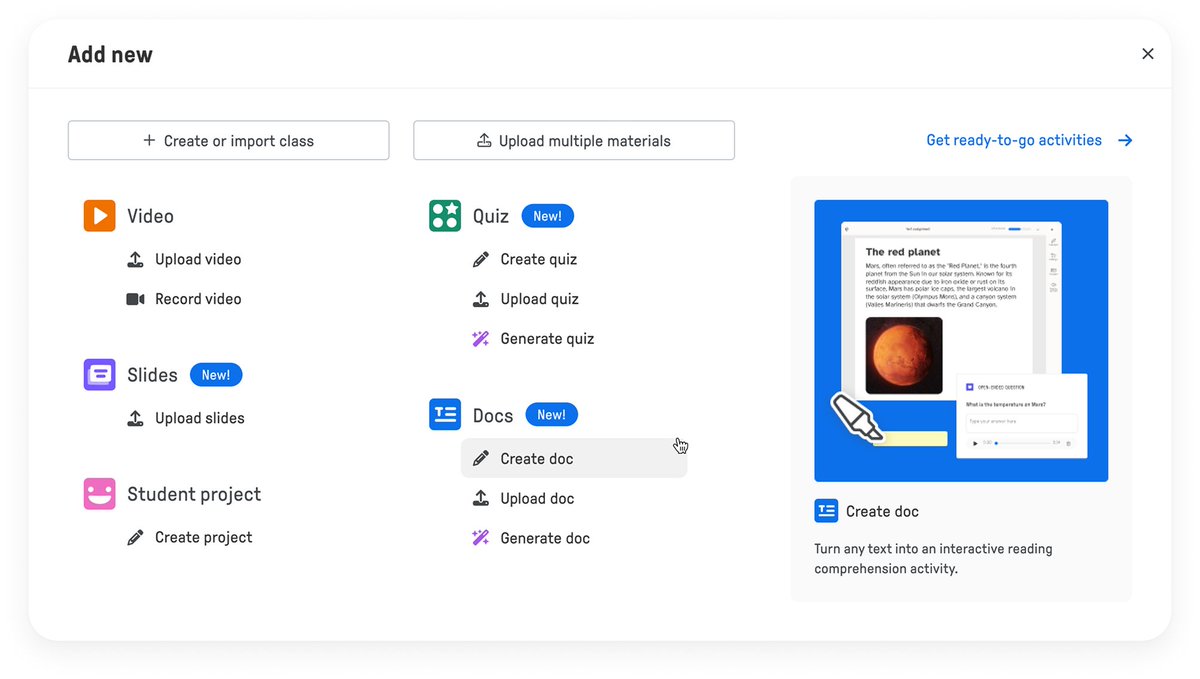Click the camera icon beside Record video
Image resolution: width=1200 pixels, height=679 pixels.
pyautogui.click(x=135, y=299)
